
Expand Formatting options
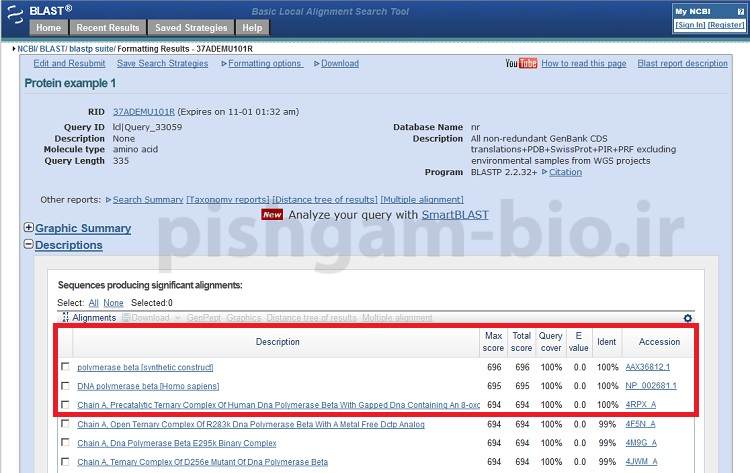[x=264, y=63]
